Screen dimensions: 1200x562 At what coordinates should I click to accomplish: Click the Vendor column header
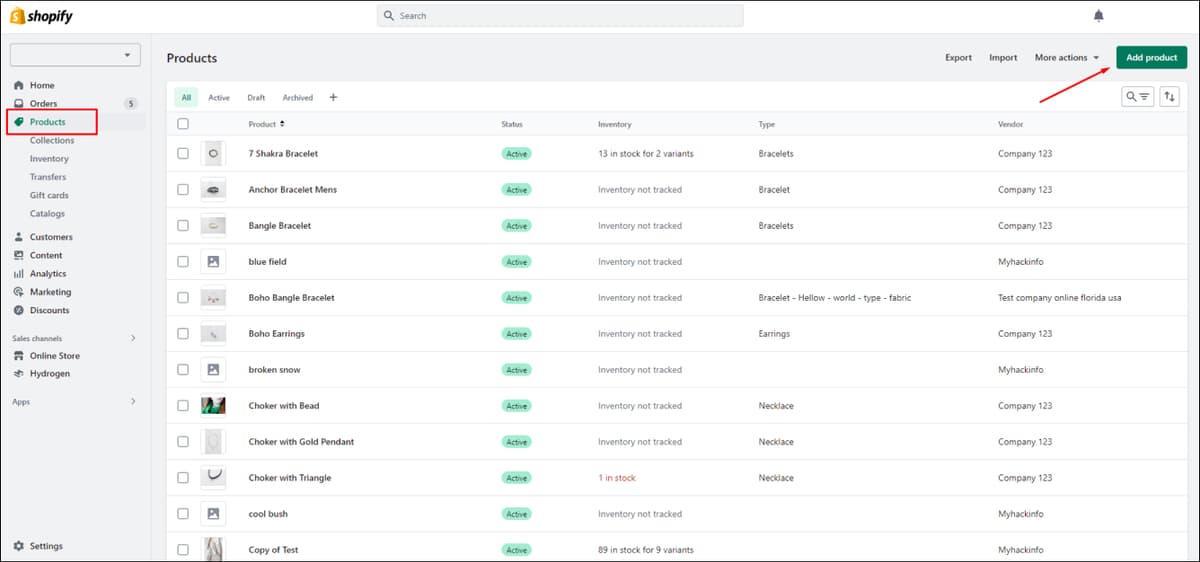pos(1010,124)
